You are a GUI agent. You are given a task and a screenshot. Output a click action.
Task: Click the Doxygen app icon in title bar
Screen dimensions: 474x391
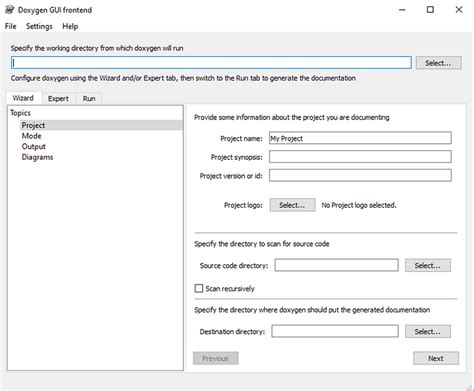point(10,10)
